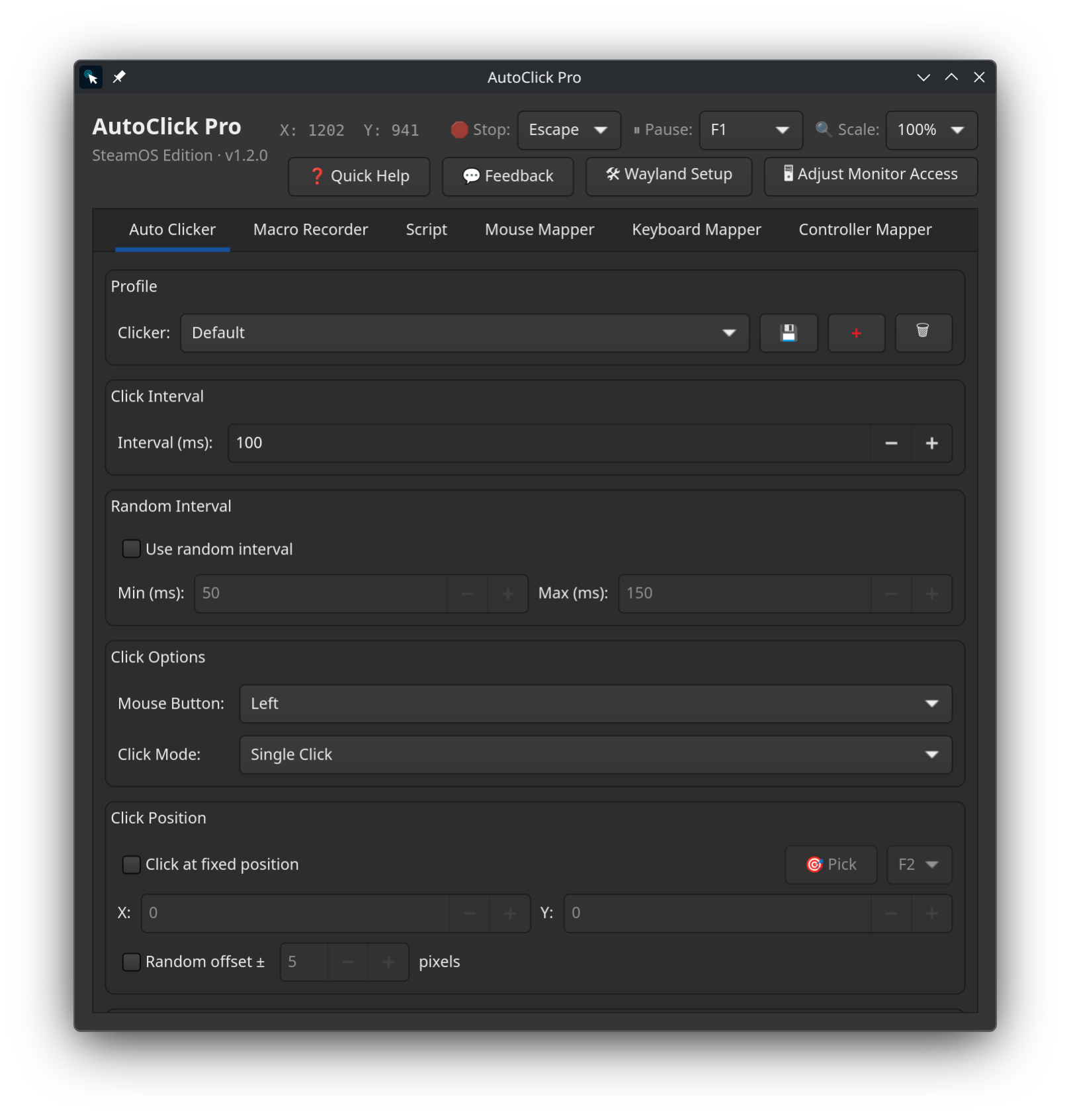This screenshot has width=1071, height=1120.
Task: Open the Scale dropdown showing 100%
Action: (931, 130)
